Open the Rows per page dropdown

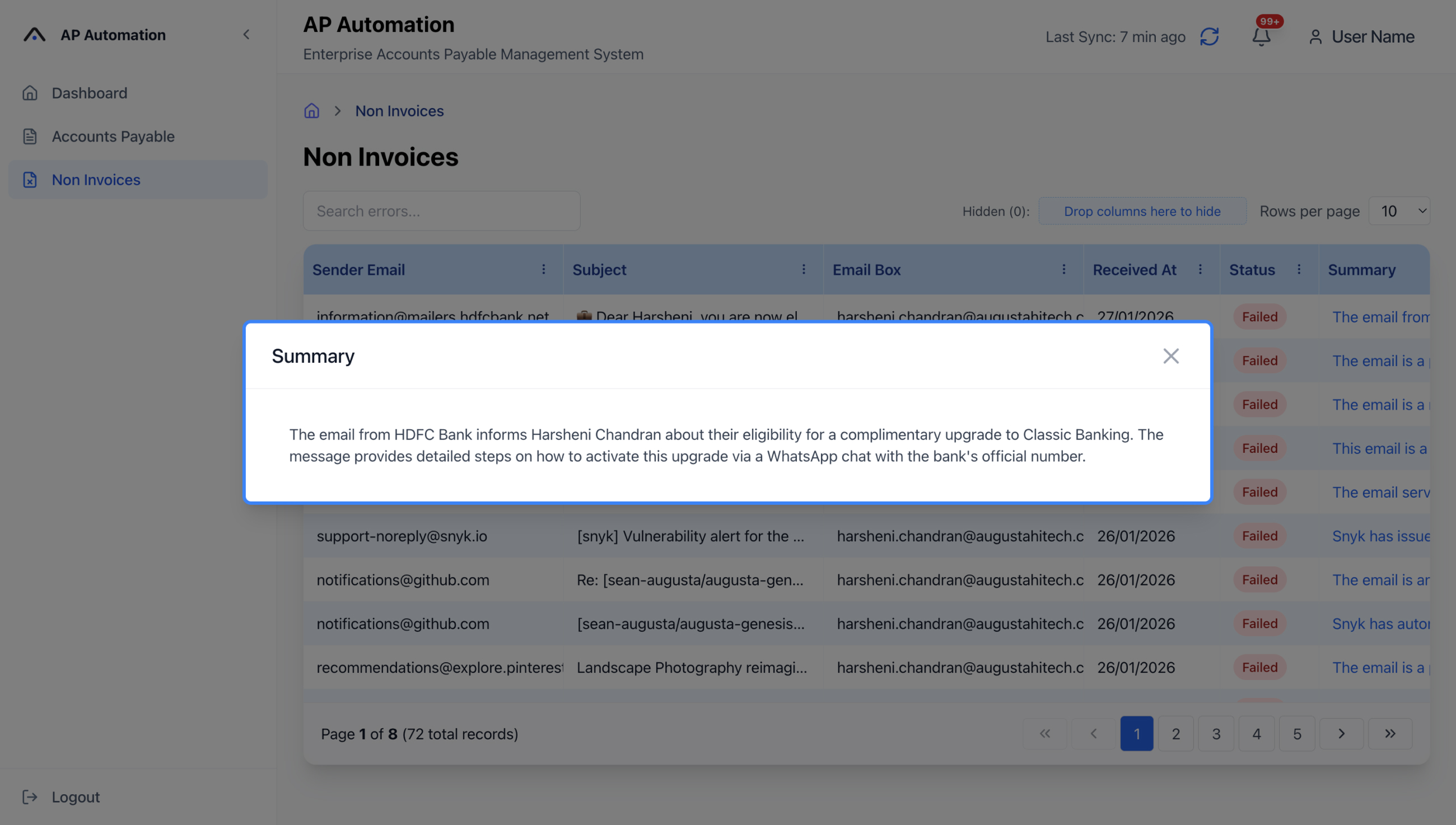pos(1398,210)
